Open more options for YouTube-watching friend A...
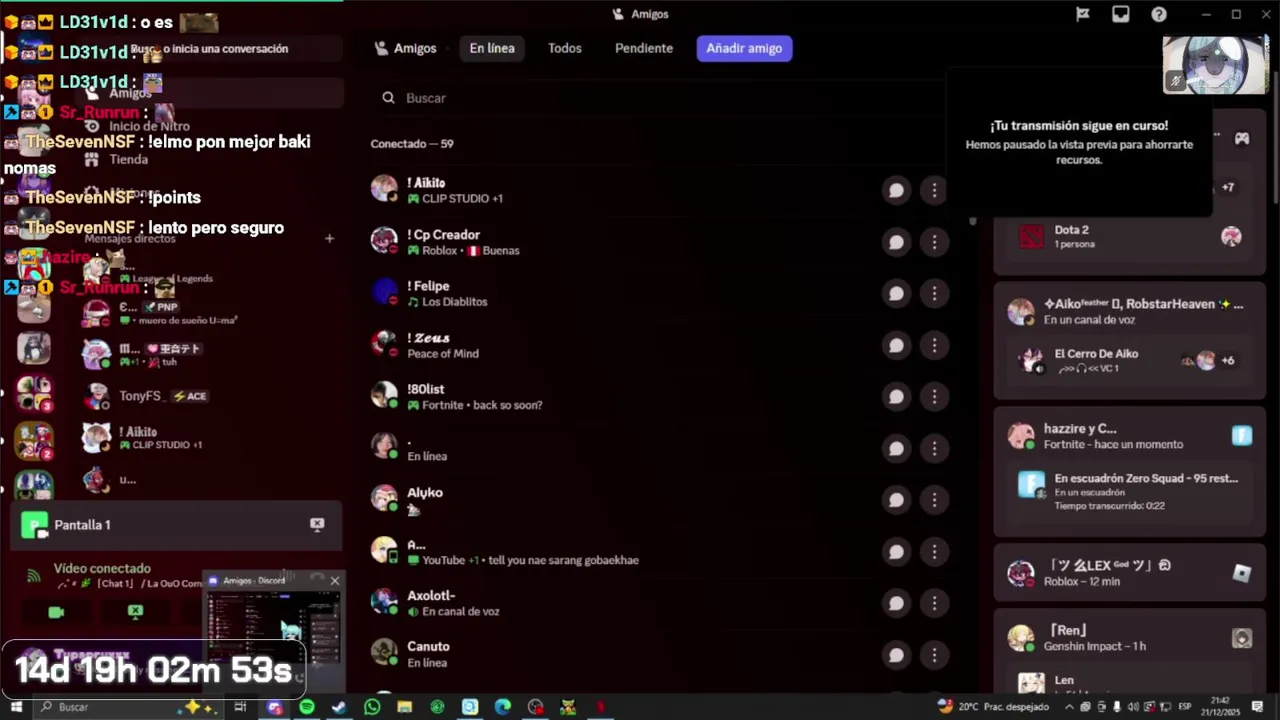Viewport: 1280px width, 720px height. pos(934,552)
